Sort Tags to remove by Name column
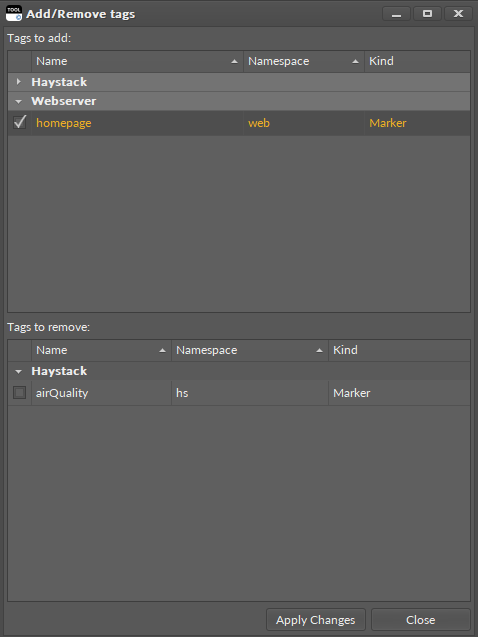The width and height of the screenshot is (478, 637). (102, 350)
